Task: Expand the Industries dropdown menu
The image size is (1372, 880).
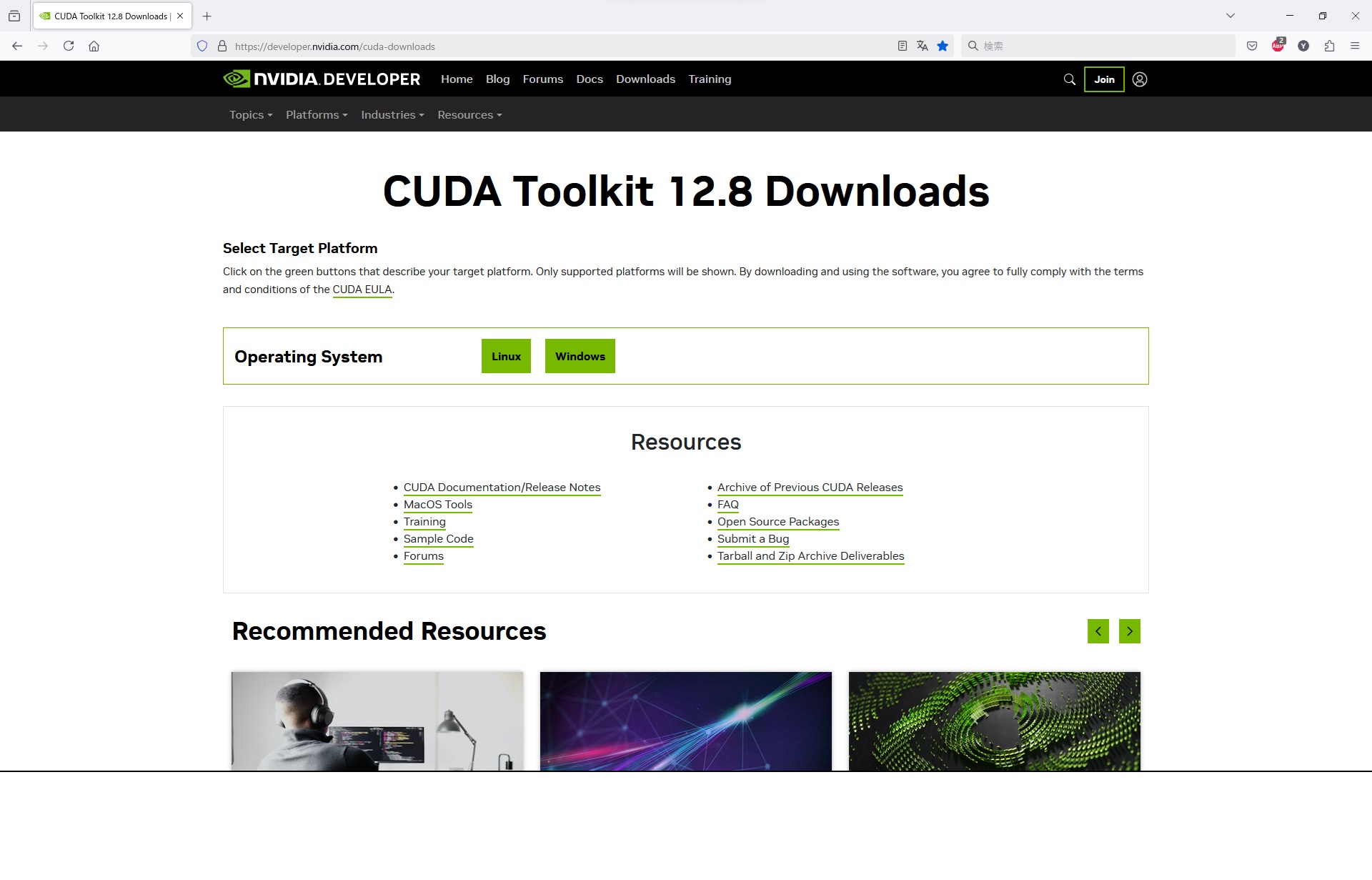Action: (x=392, y=115)
